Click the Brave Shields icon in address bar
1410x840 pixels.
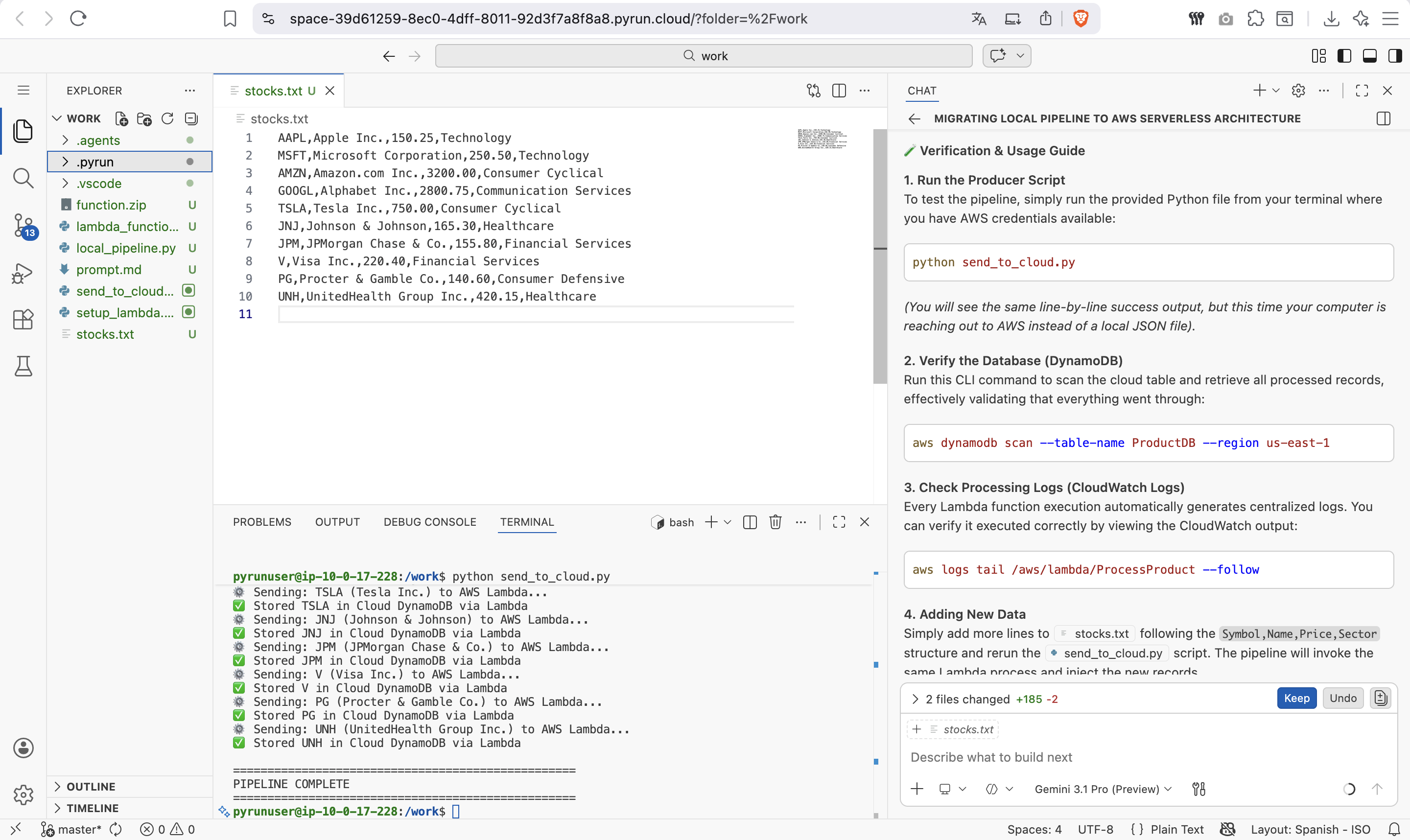click(1081, 19)
